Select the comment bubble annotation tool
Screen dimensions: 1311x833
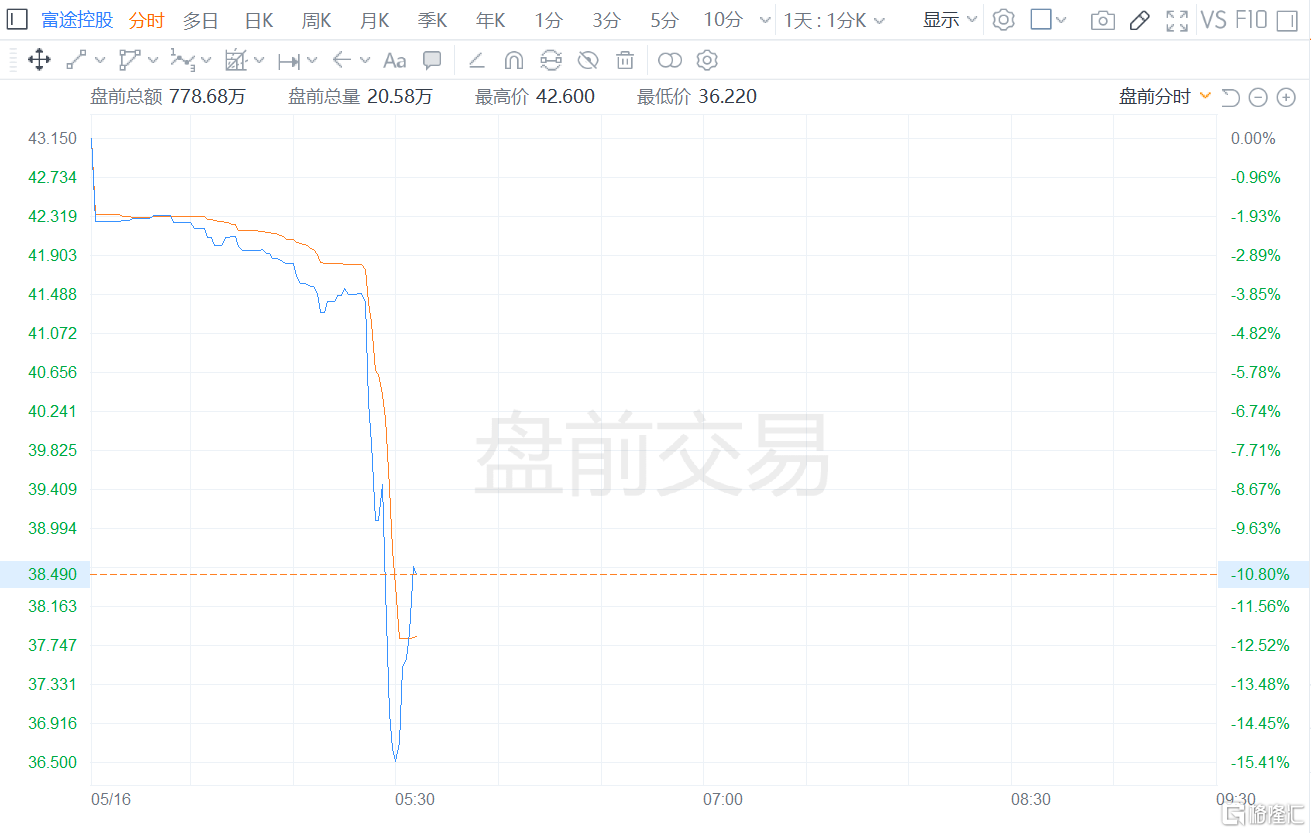pos(432,60)
